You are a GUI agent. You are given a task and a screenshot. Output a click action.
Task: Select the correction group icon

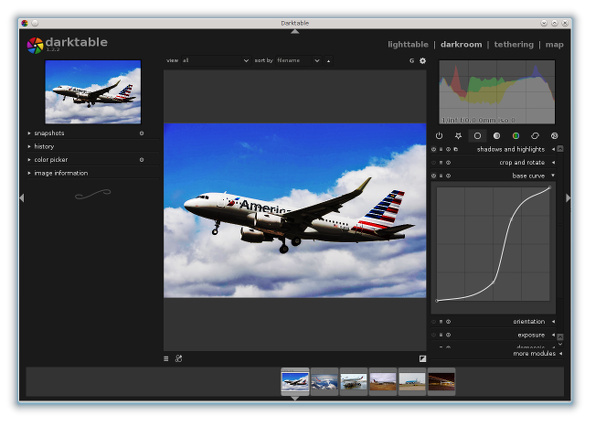click(x=535, y=136)
